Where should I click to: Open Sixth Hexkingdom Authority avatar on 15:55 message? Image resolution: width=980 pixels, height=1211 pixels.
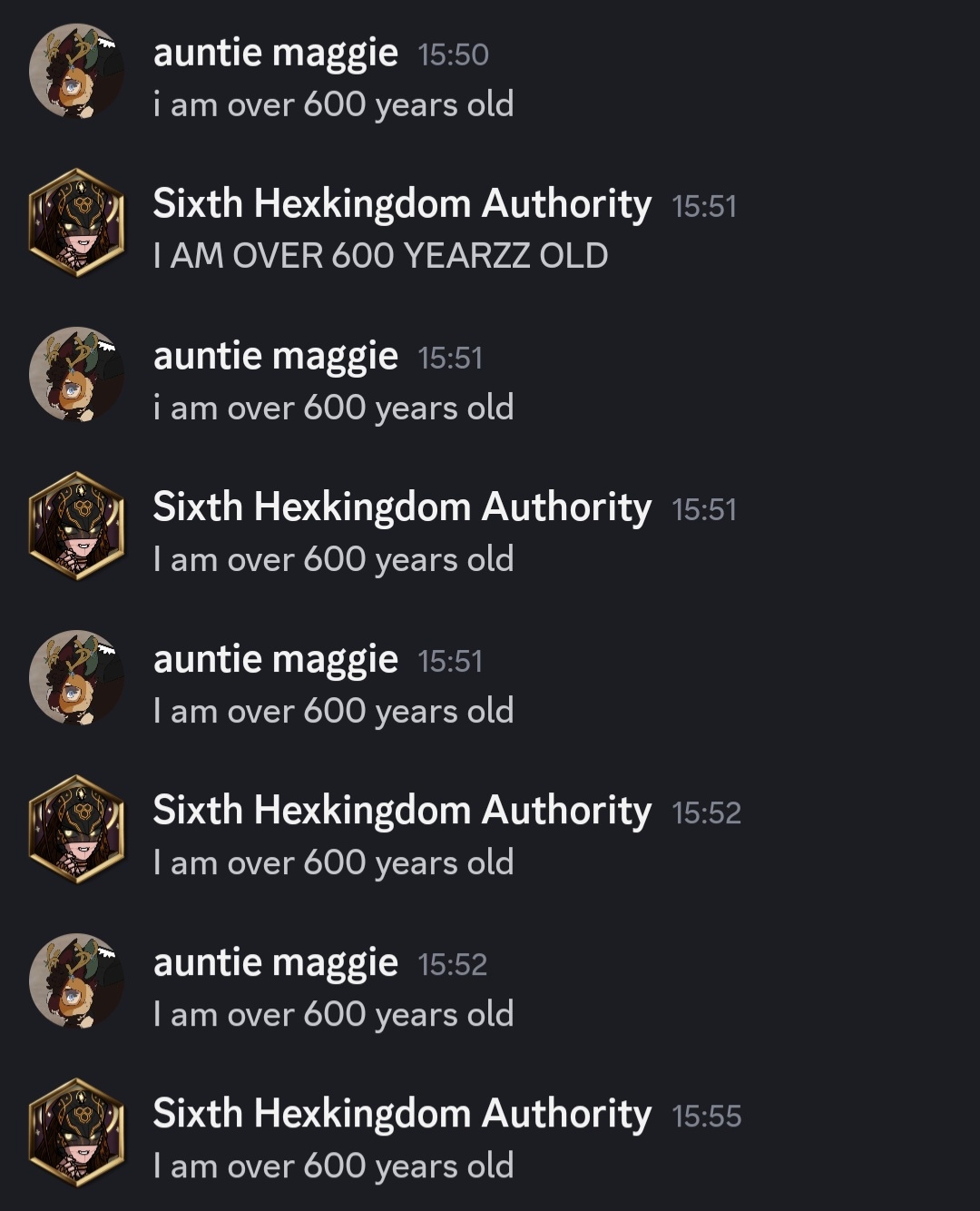(x=76, y=1132)
